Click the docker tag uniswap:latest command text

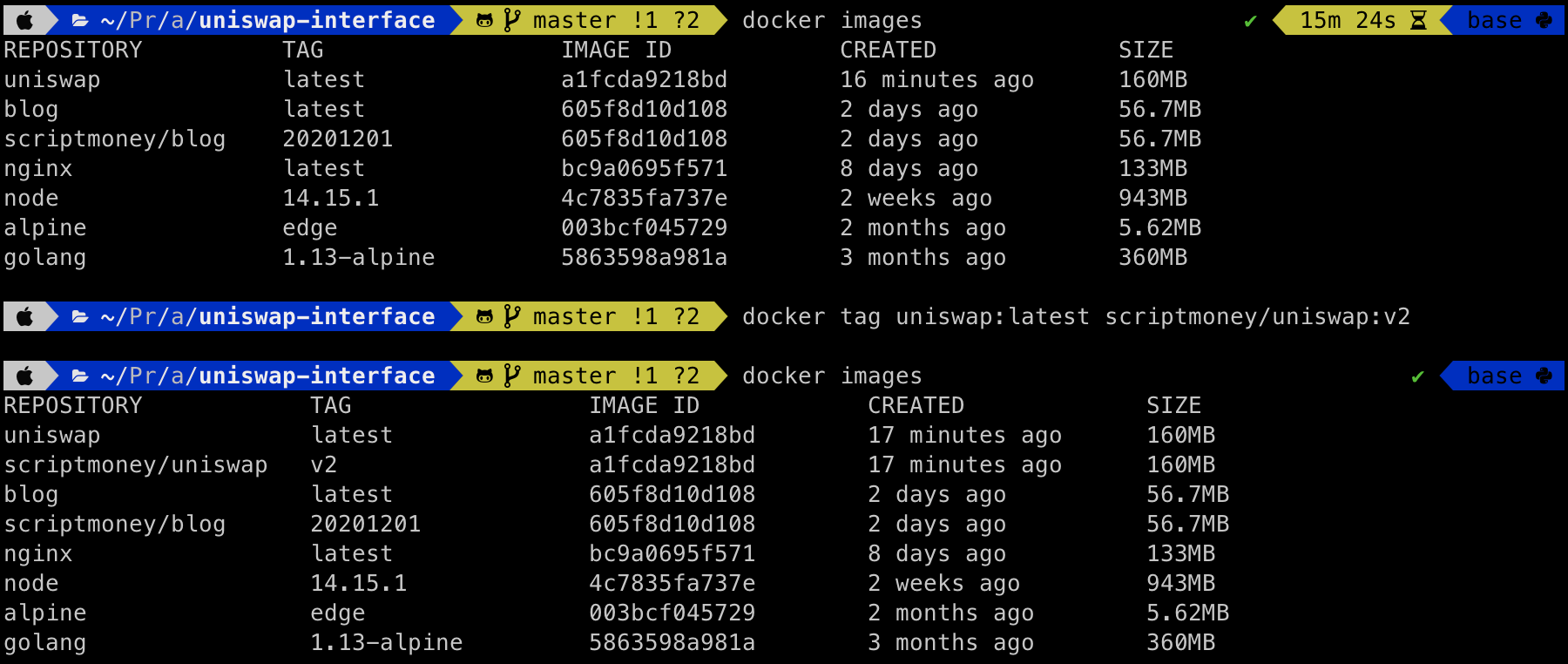tap(915, 316)
